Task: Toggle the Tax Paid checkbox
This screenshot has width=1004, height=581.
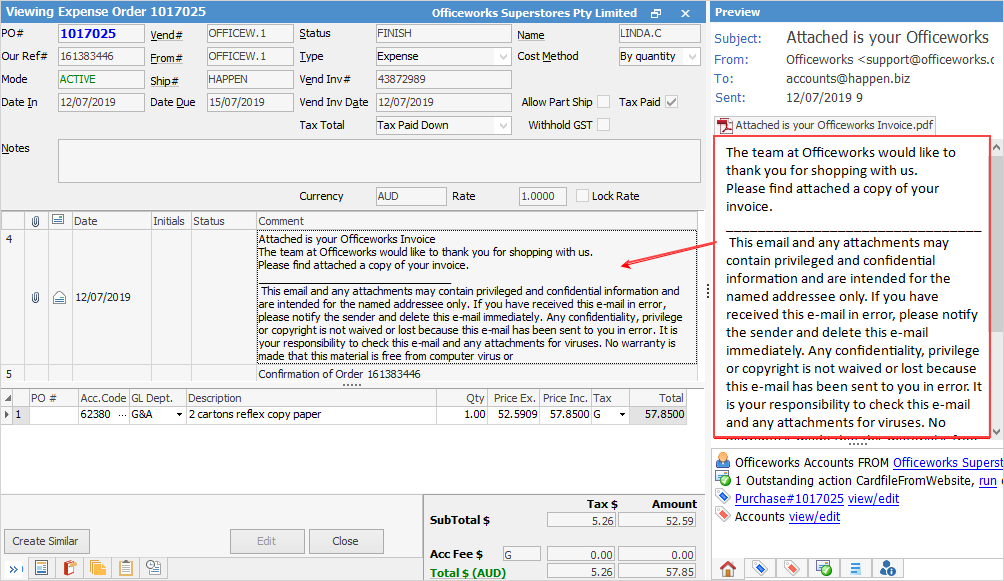Action: [x=671, y=102]
